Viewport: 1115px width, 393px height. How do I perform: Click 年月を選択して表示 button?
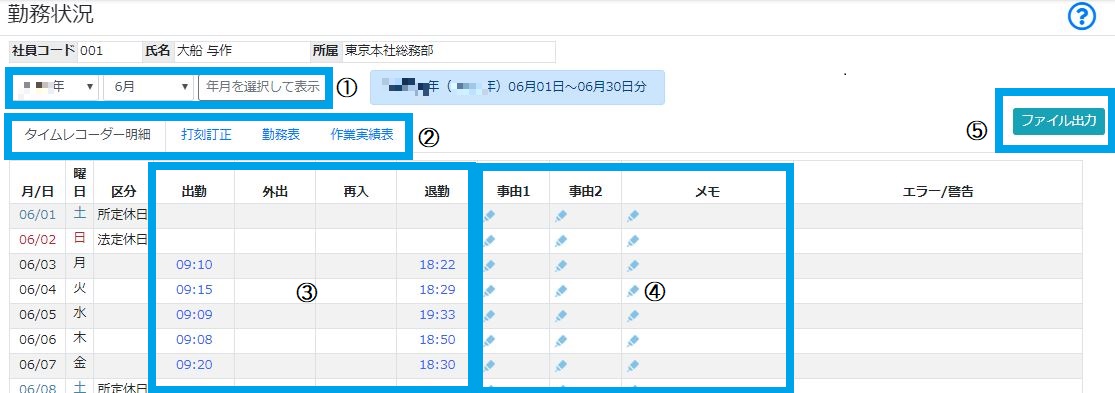pos(262,87)
